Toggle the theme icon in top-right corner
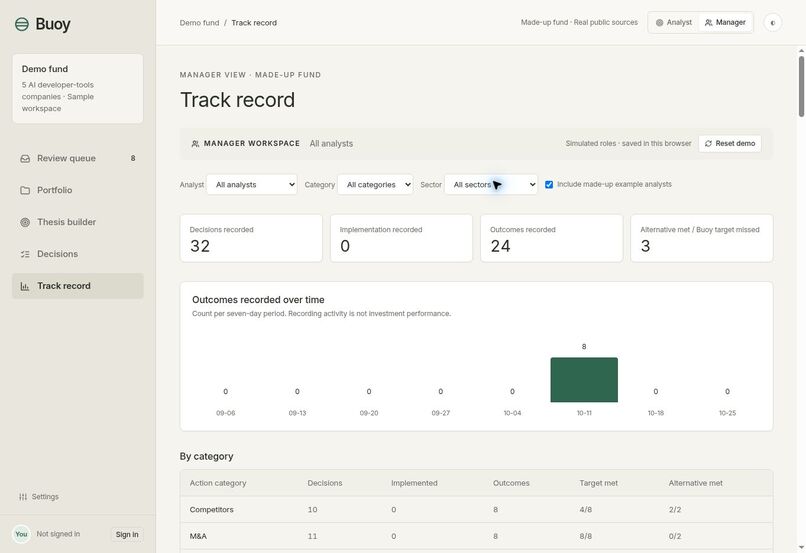 [x=773, y=23]
